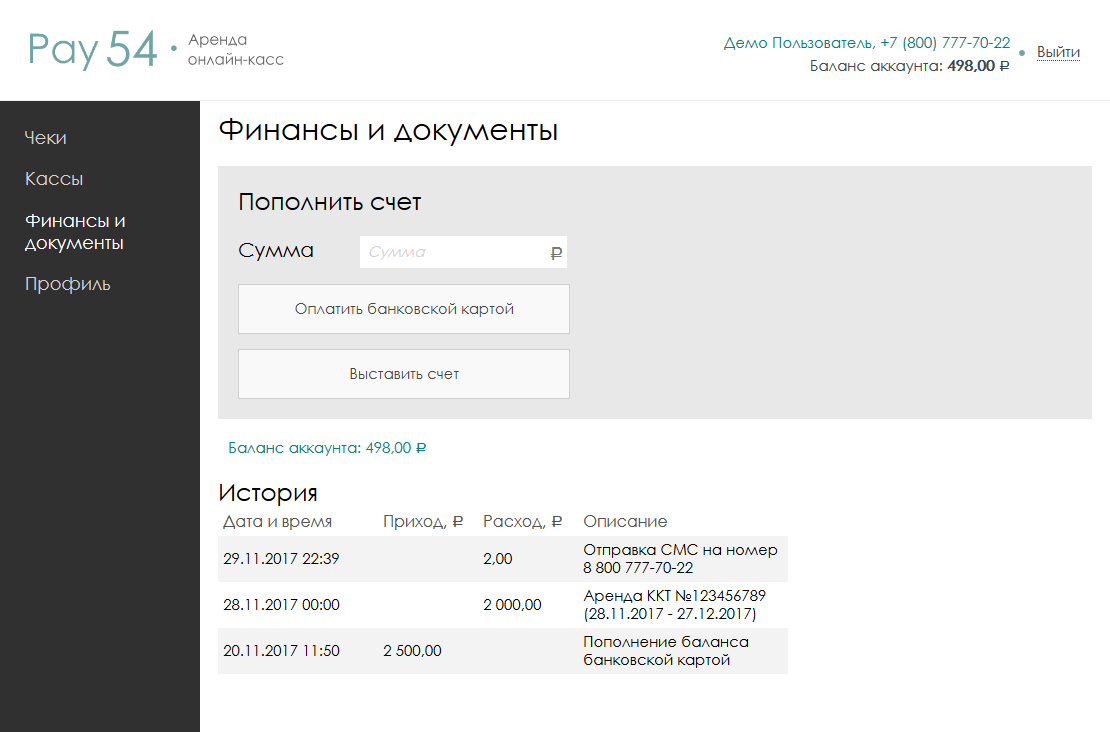Click the green Баланс аккаунта 498,00 text

point(327,448)
